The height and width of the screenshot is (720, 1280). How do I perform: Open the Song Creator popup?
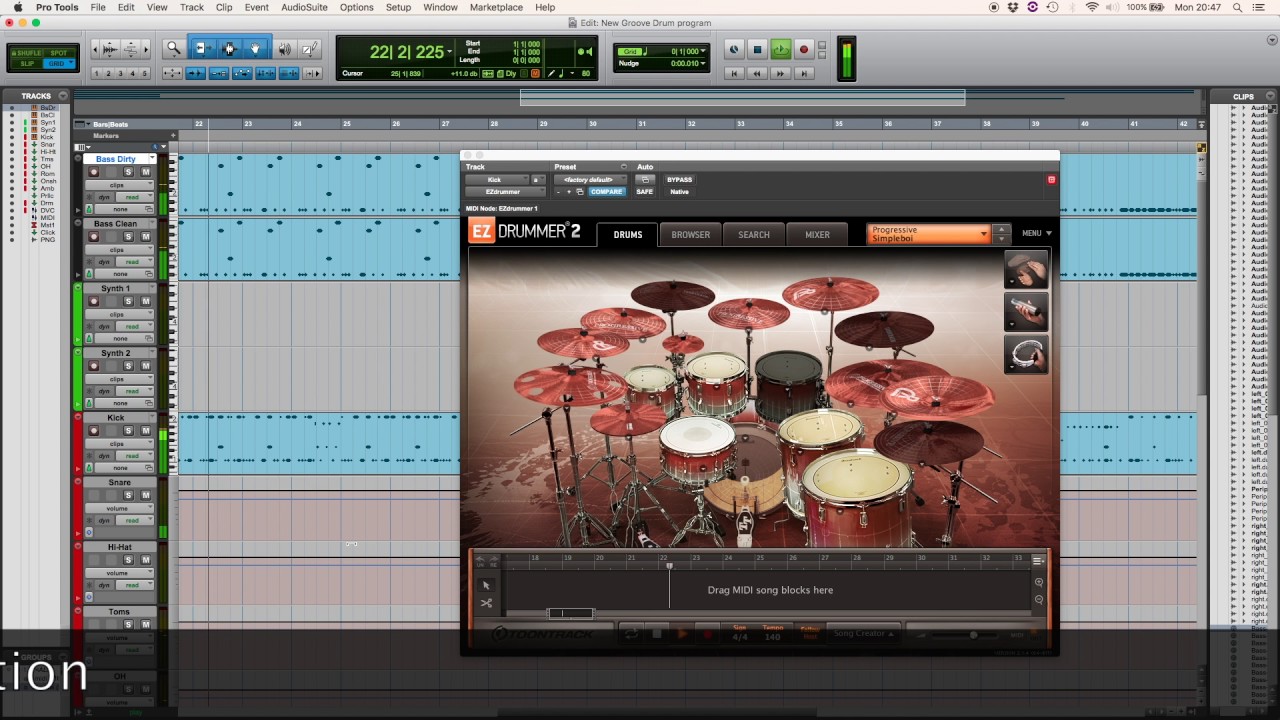863,633
